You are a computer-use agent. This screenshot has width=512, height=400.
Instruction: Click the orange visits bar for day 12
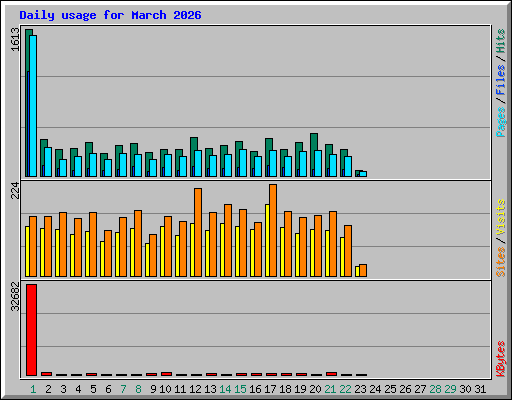click(198, 232)
